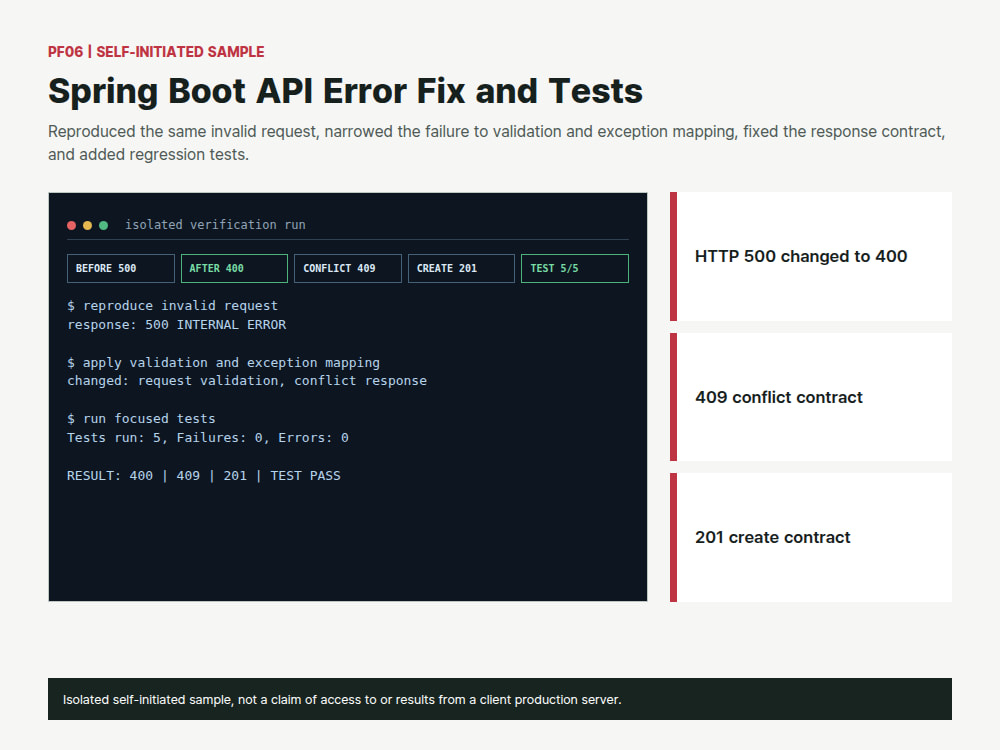
Task: Open the 409 conflict contract card
Action: point(811,397)
